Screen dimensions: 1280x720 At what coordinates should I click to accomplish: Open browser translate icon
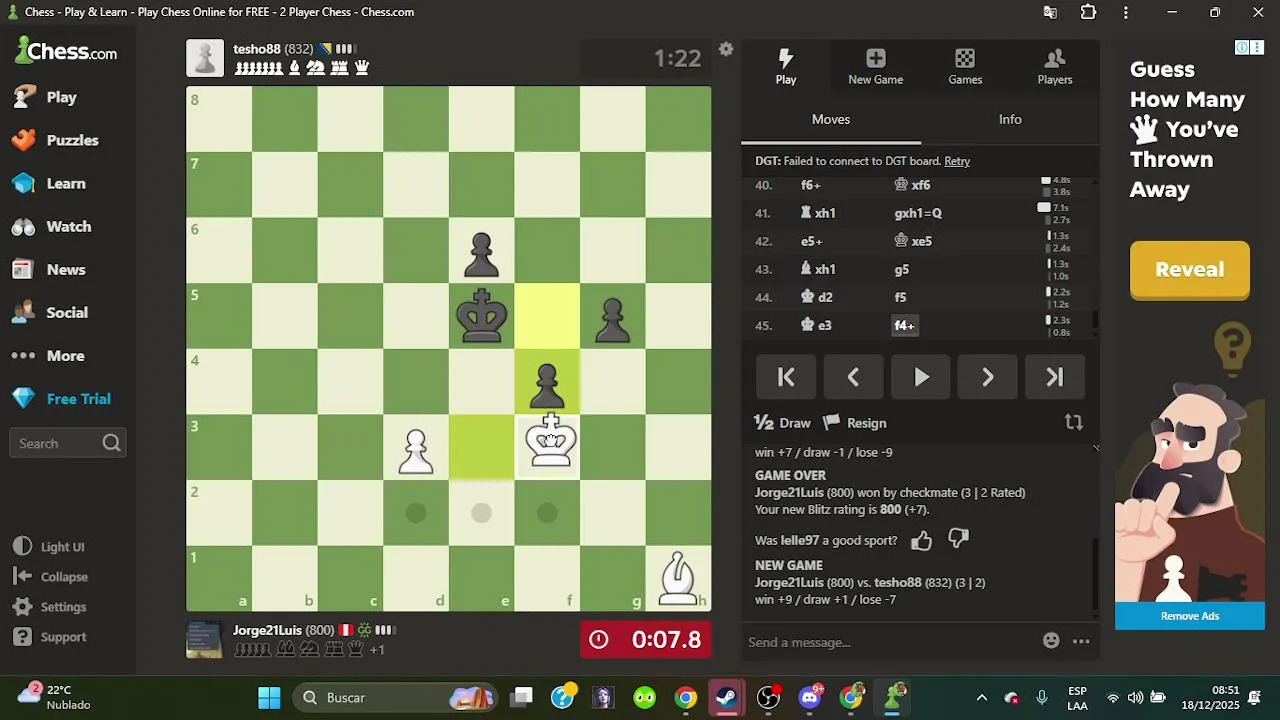pos(1050,12)
